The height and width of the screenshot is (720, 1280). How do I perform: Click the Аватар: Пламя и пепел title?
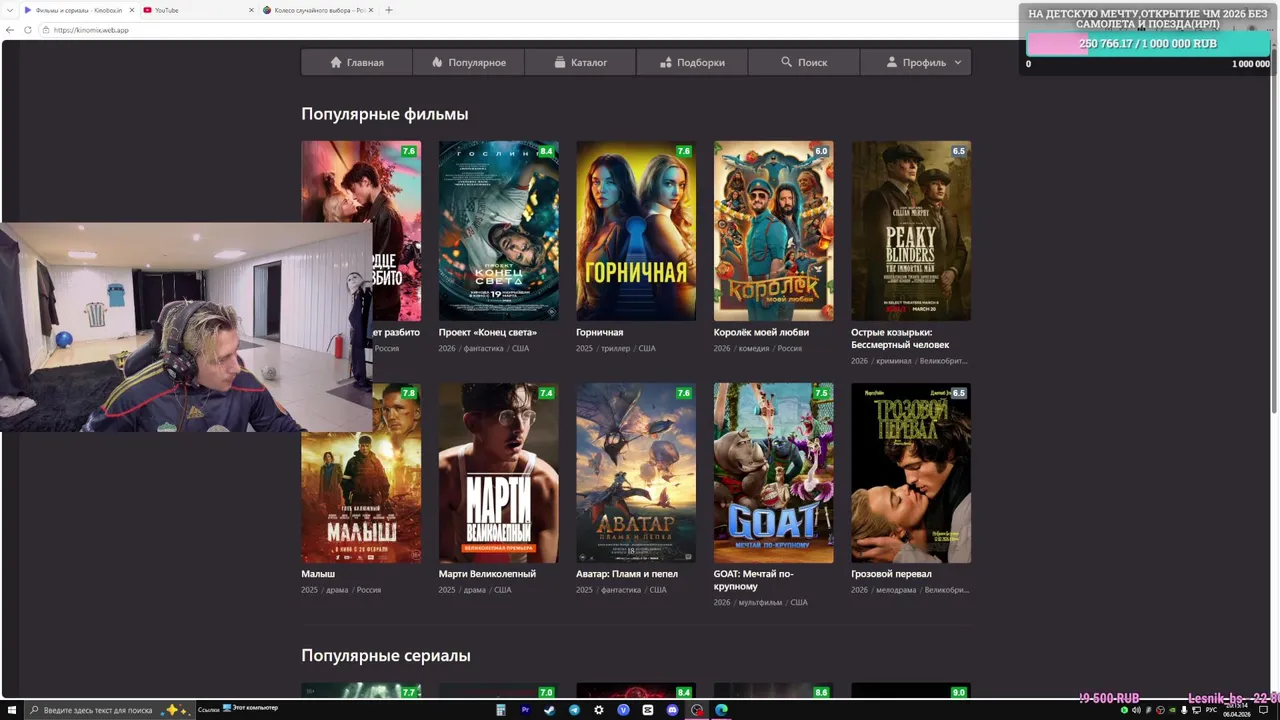pos(627,574)
